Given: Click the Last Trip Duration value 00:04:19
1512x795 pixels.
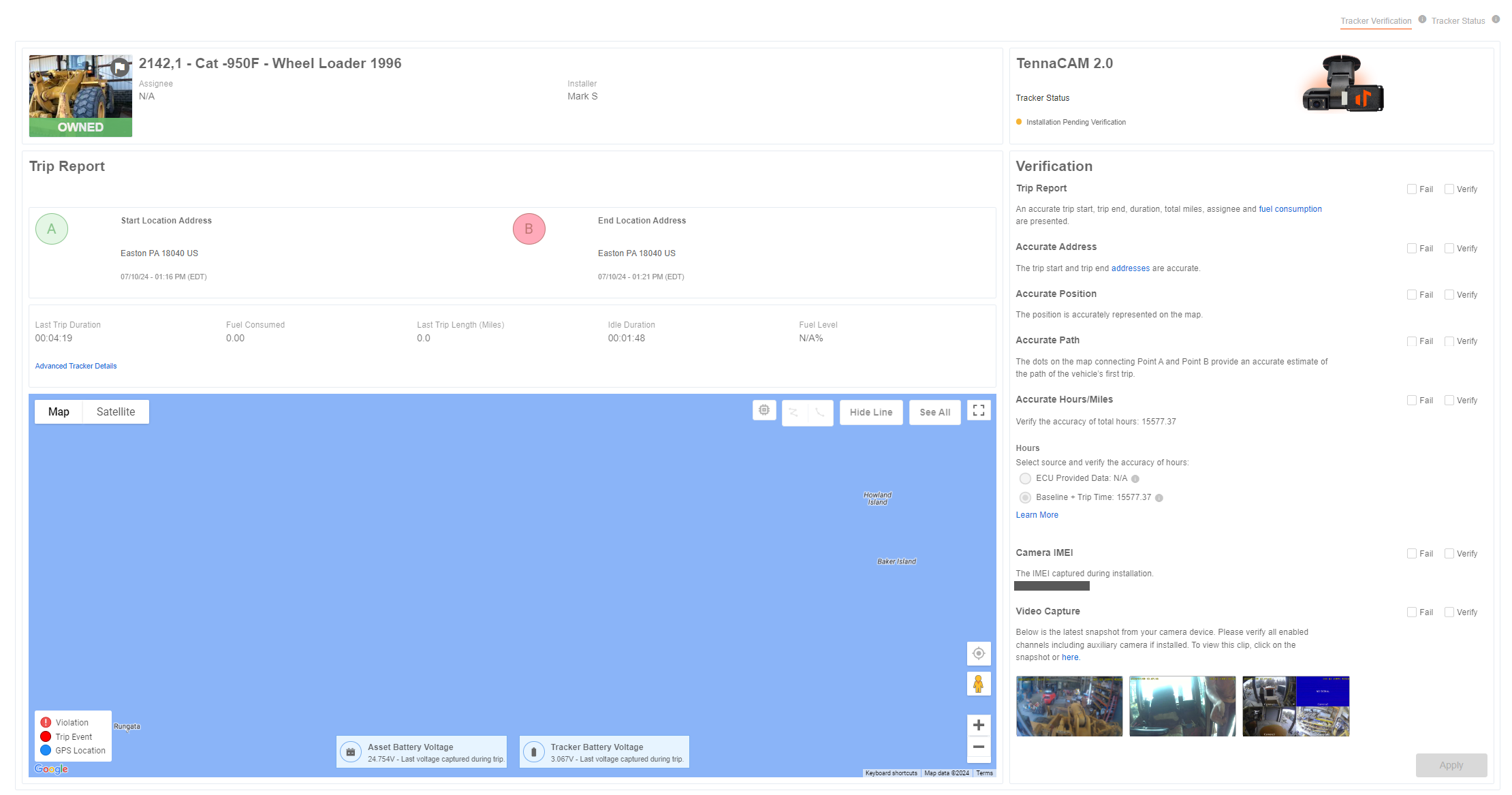Looking at the screenshot, I should point(54,338).
